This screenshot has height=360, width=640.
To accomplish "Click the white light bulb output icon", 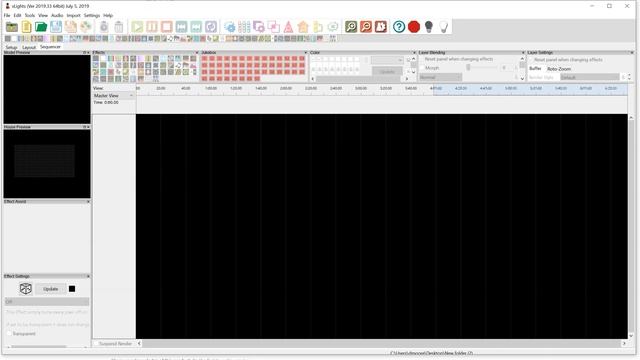I will 444,27.
